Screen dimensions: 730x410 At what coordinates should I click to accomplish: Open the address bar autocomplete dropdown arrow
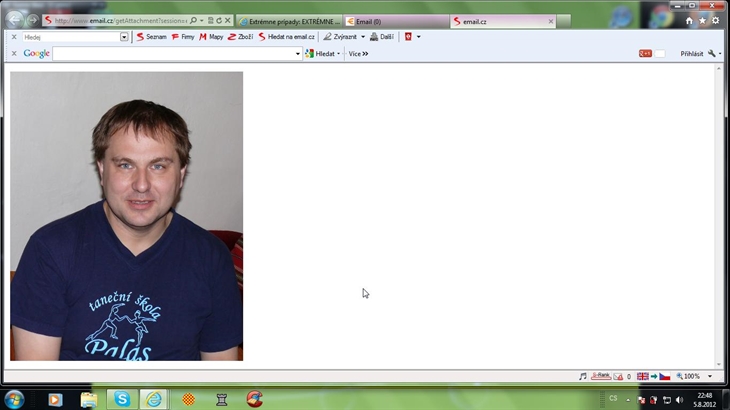point(202,21)
